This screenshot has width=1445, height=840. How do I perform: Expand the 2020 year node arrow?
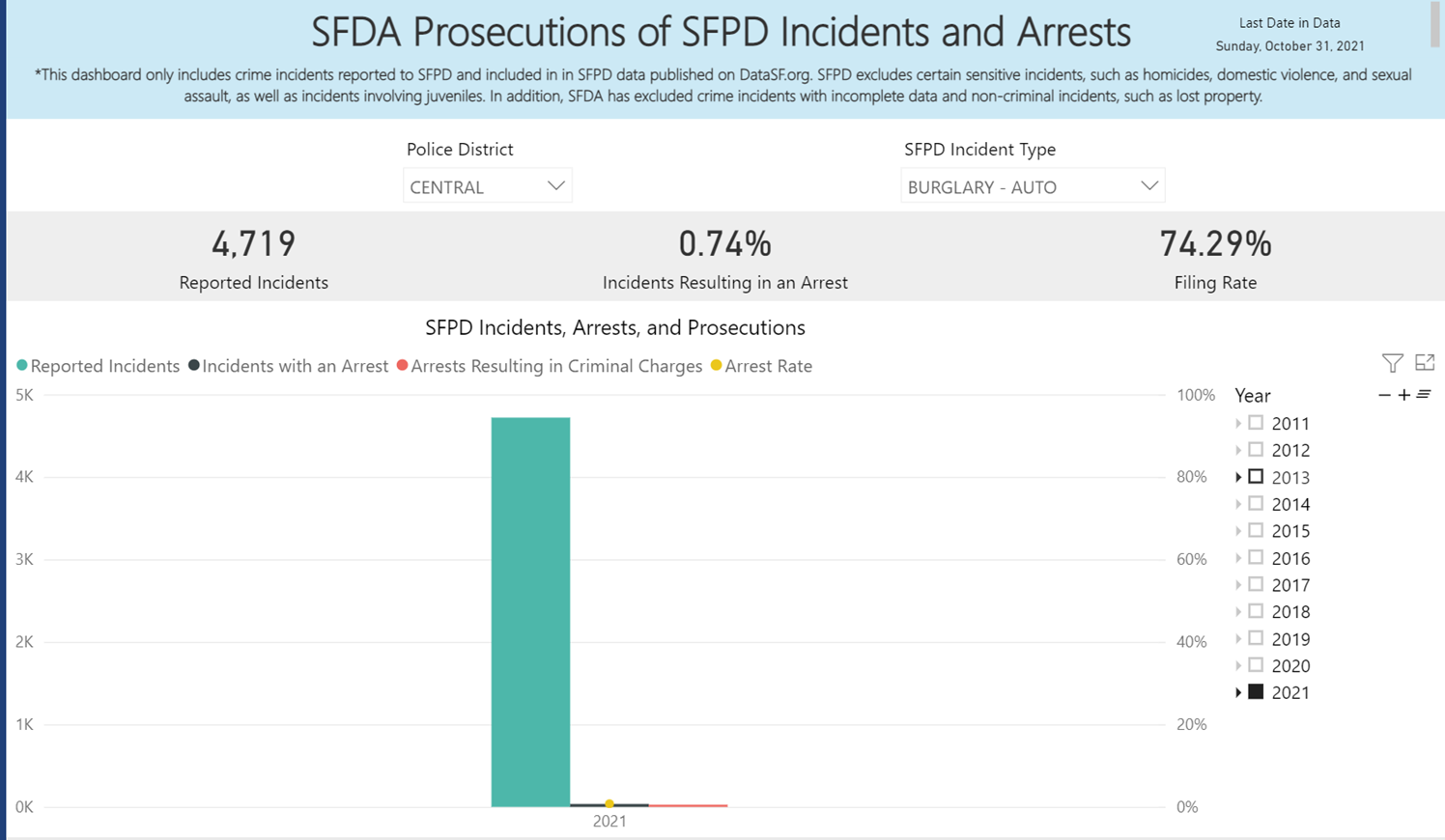(x=1238, y=666)
